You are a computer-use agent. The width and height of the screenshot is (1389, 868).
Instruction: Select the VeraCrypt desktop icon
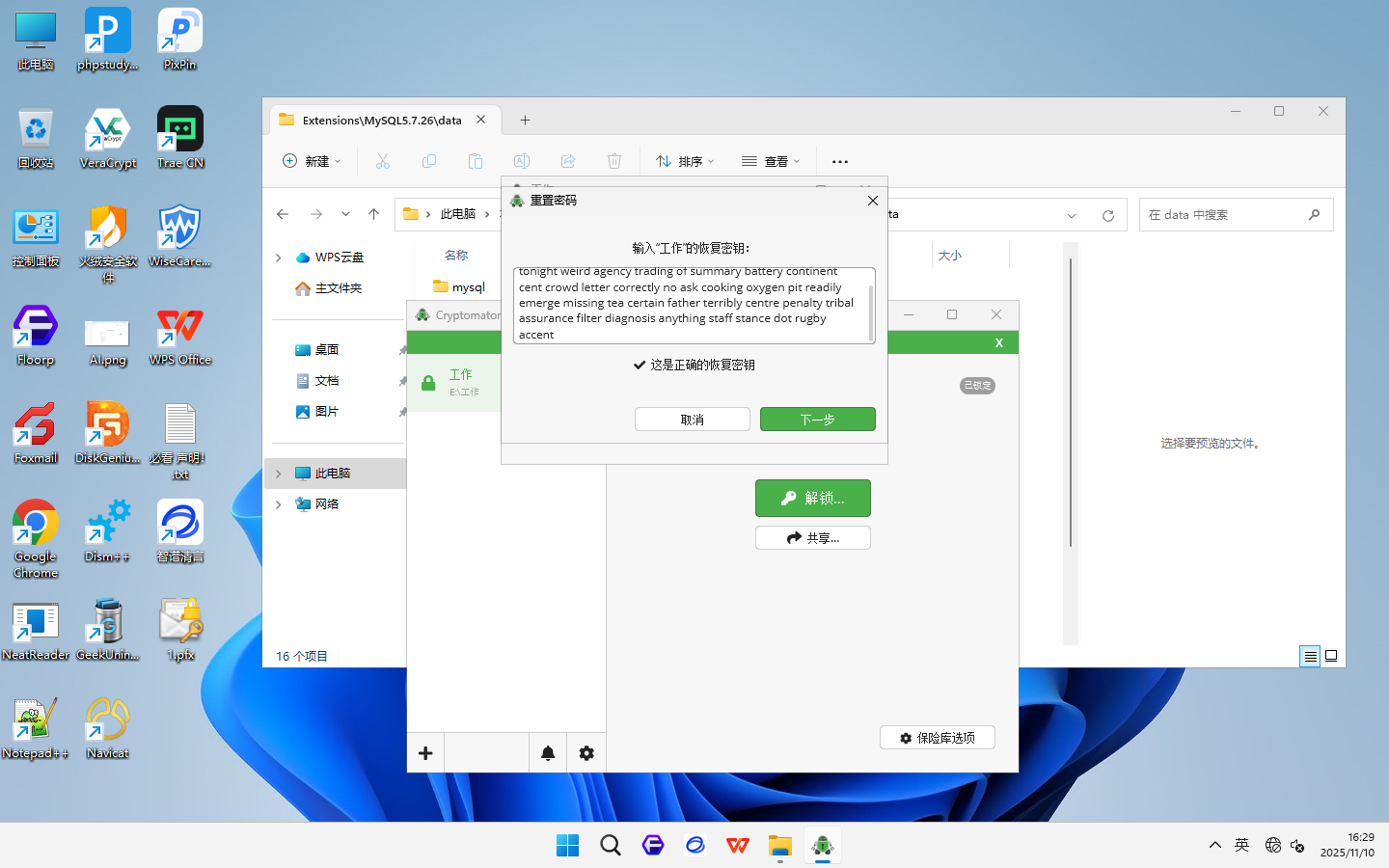tap(108, 139)
